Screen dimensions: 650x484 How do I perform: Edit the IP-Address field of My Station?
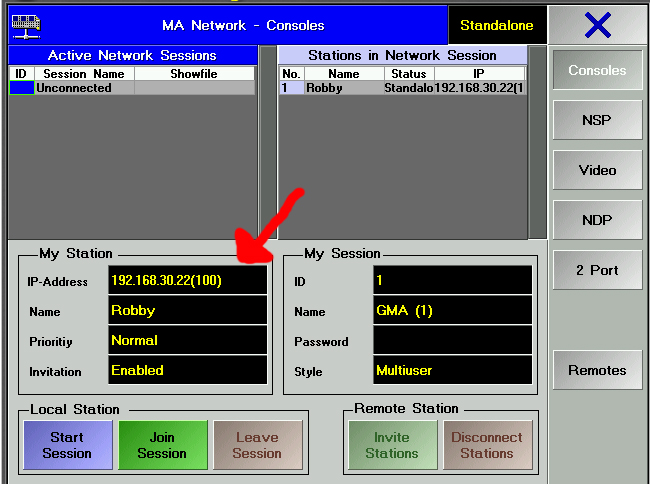click(x=188, y=281)
